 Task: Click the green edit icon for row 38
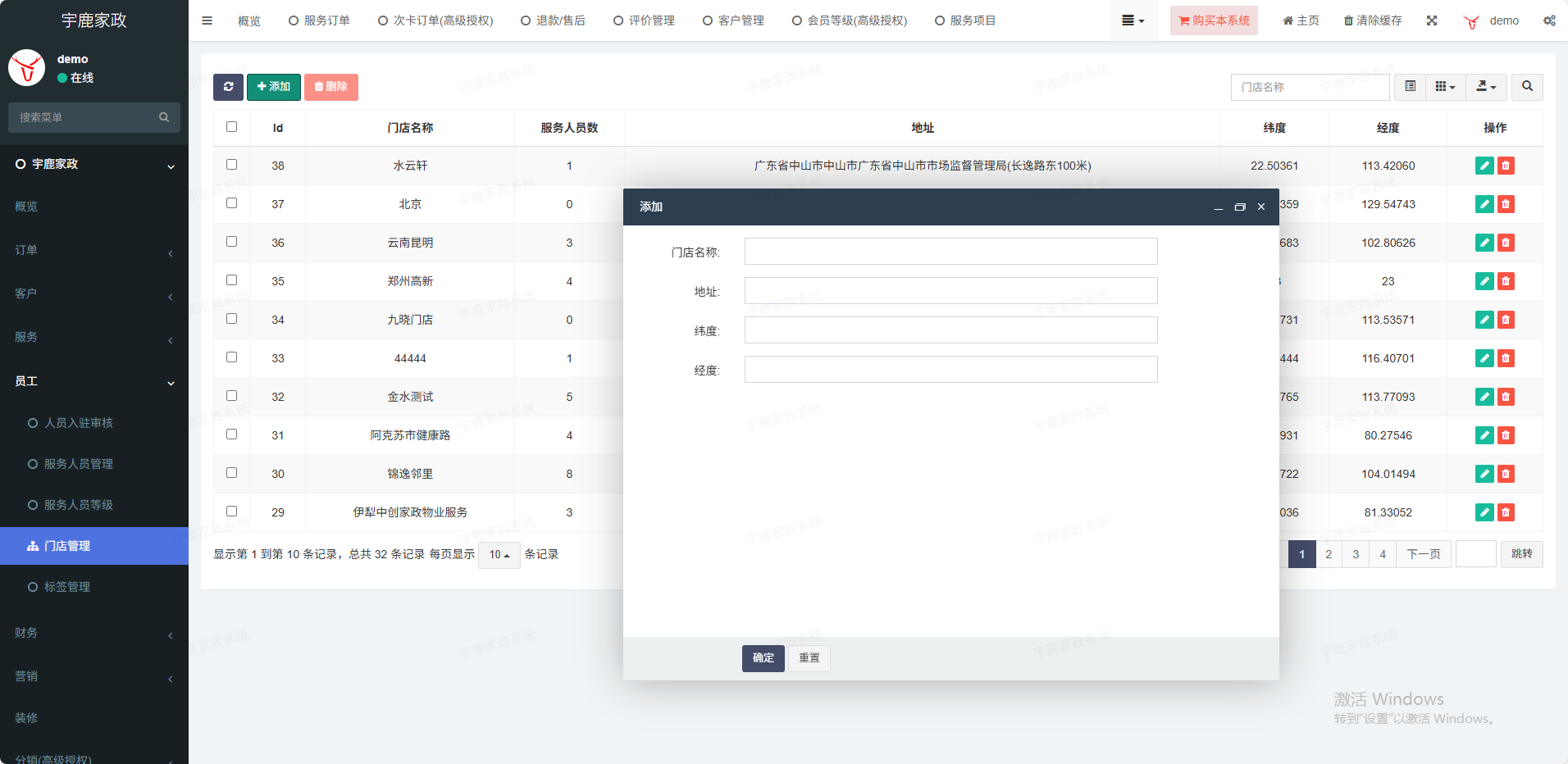click(1484, 166)
